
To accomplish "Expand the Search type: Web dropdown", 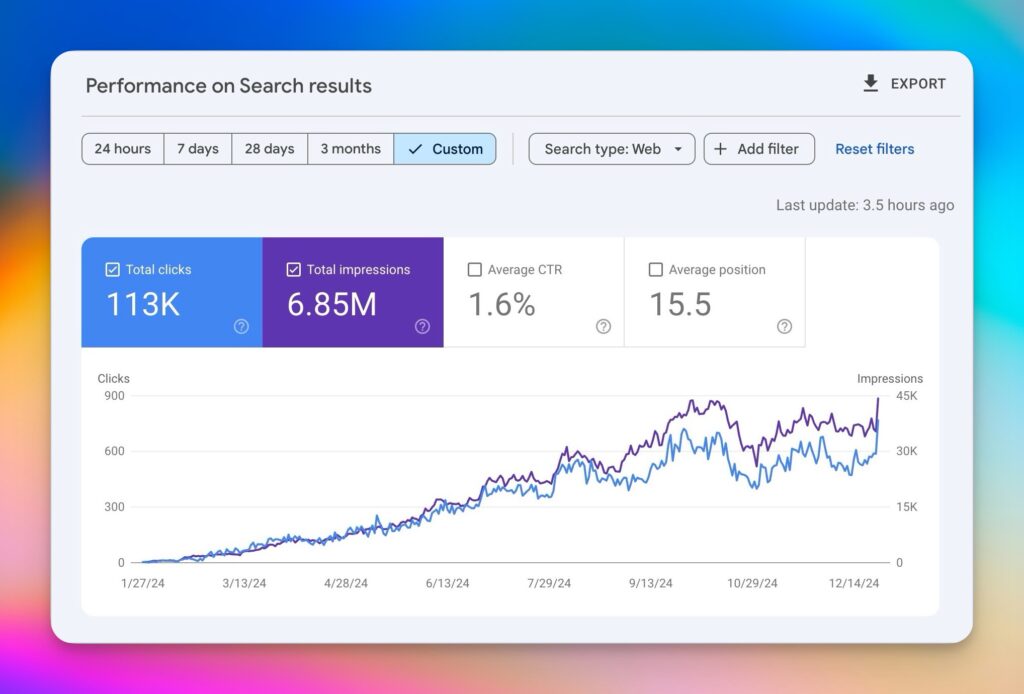I will click(x=611, y=149).
